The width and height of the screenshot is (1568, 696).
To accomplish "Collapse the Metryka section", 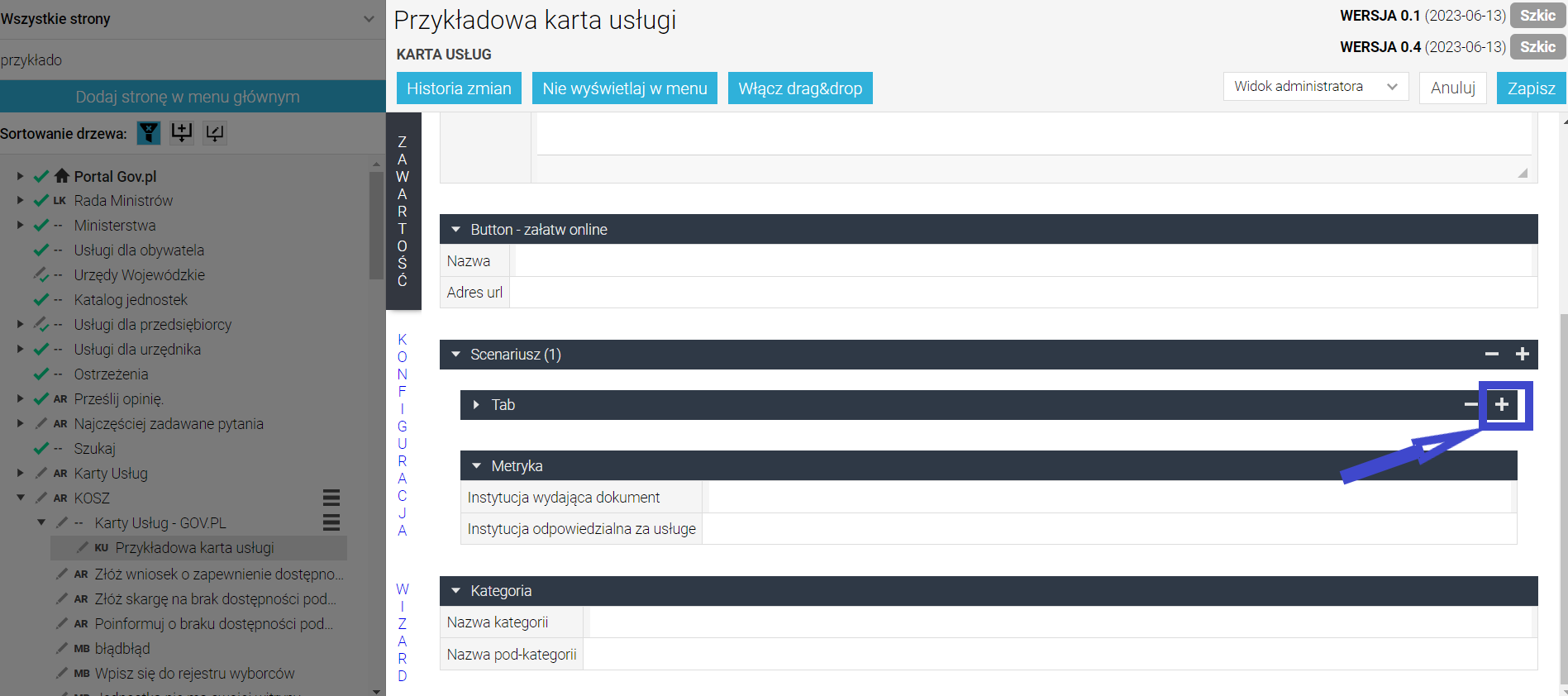I will pyautogui.click(x=476, y=466).
